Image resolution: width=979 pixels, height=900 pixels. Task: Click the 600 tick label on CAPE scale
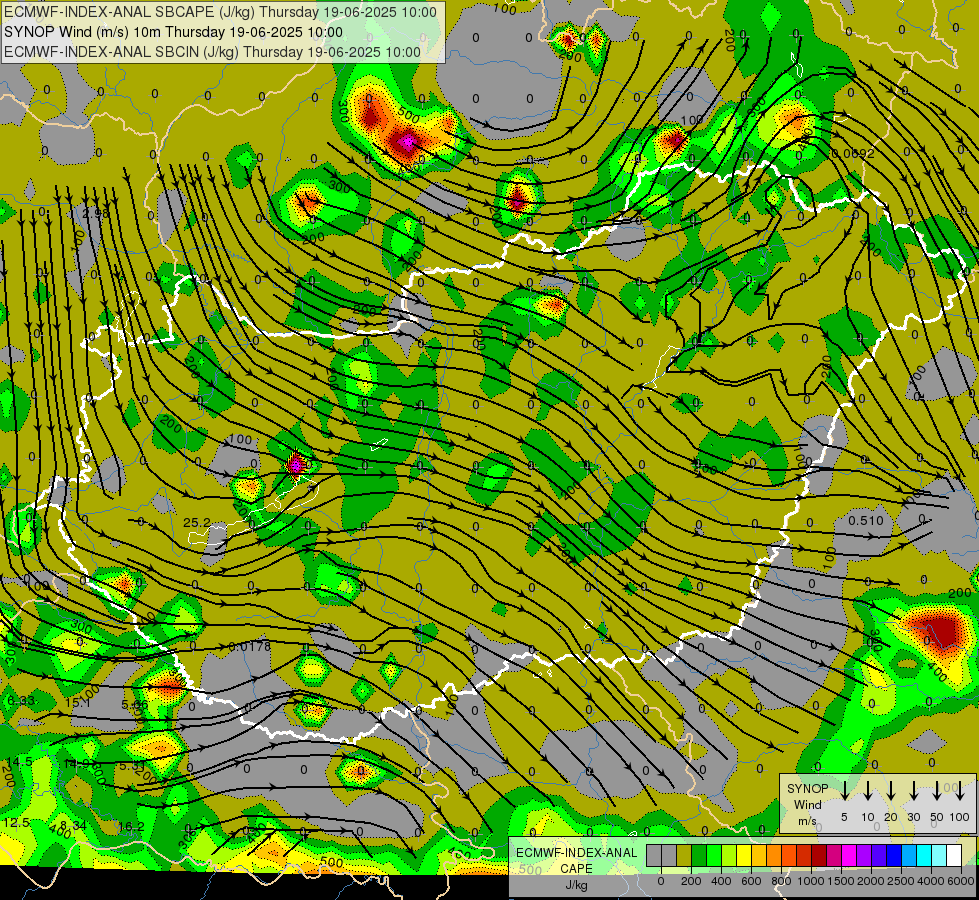751,881
